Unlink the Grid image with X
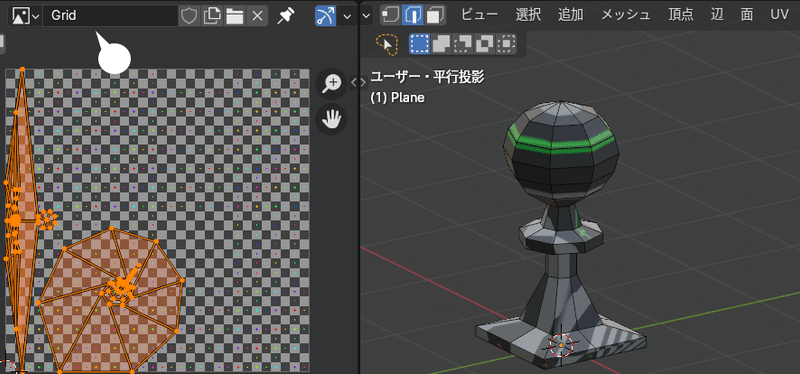This screenshot has width=800, height=374. coord(257,16)
